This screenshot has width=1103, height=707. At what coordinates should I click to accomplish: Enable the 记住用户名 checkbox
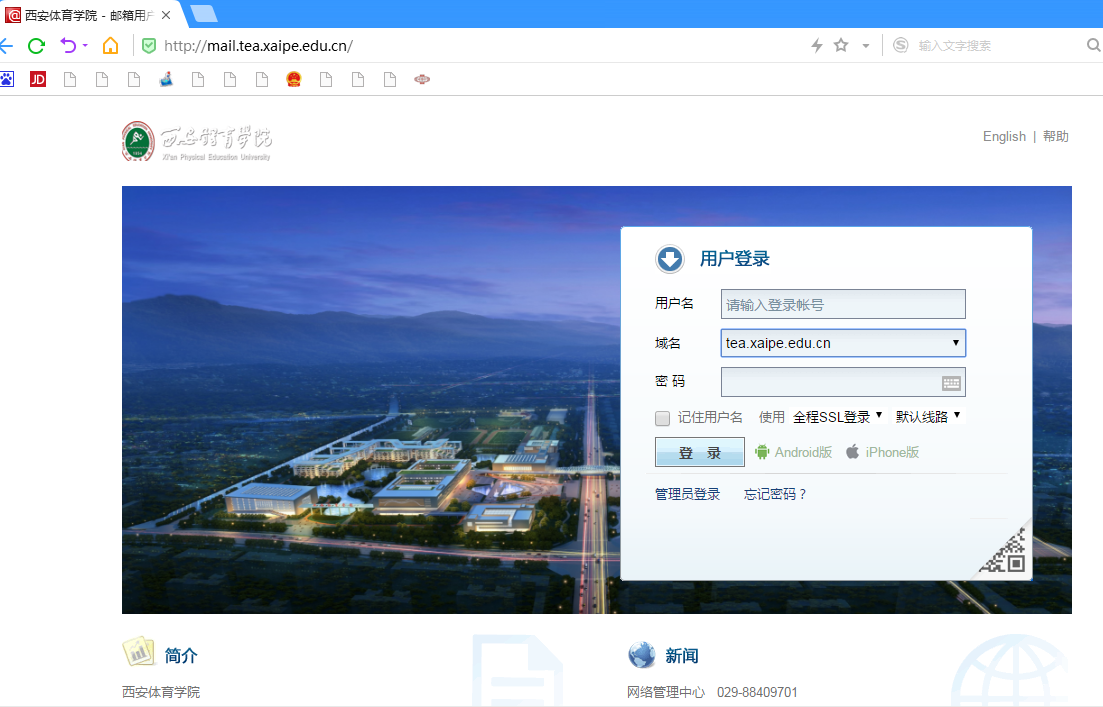(x=662, y=418)
